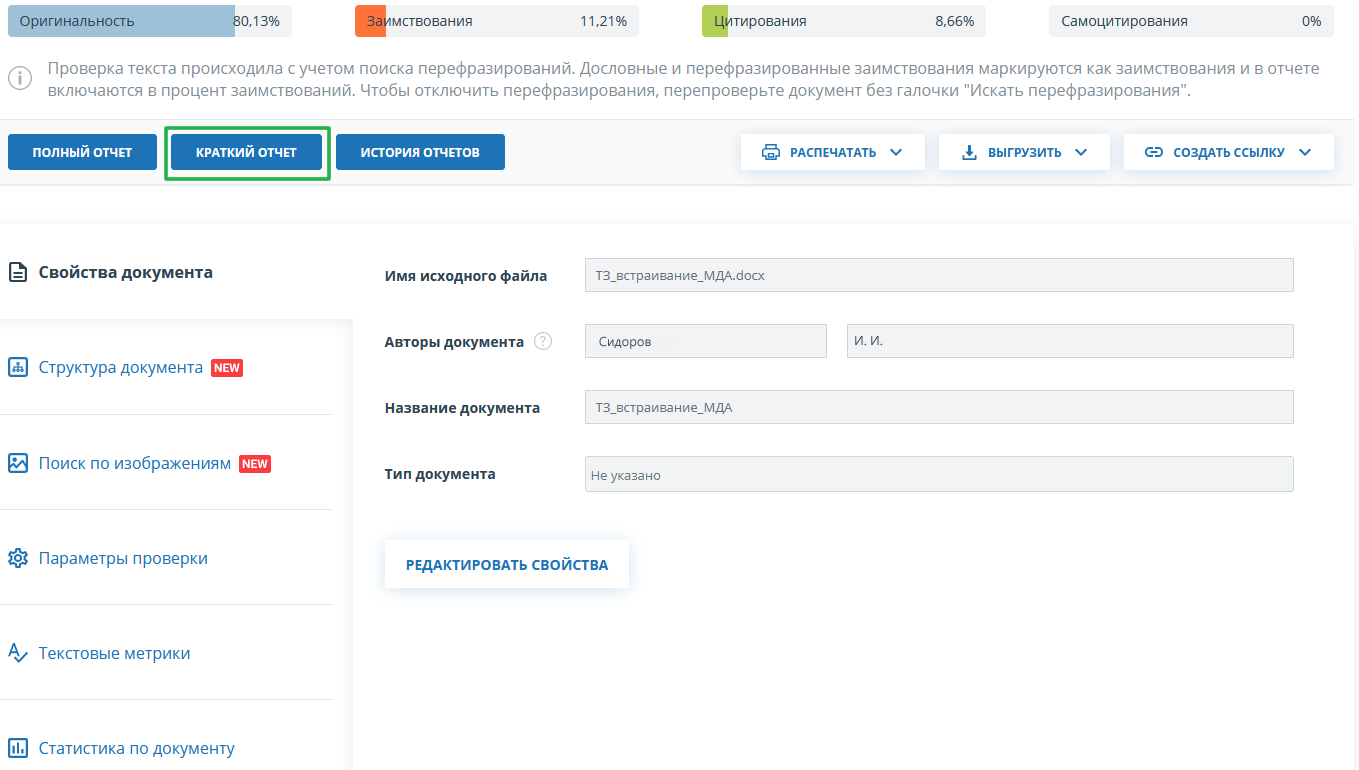
Task: Click the image search picture icon
Action: click(x=17, y=463)
